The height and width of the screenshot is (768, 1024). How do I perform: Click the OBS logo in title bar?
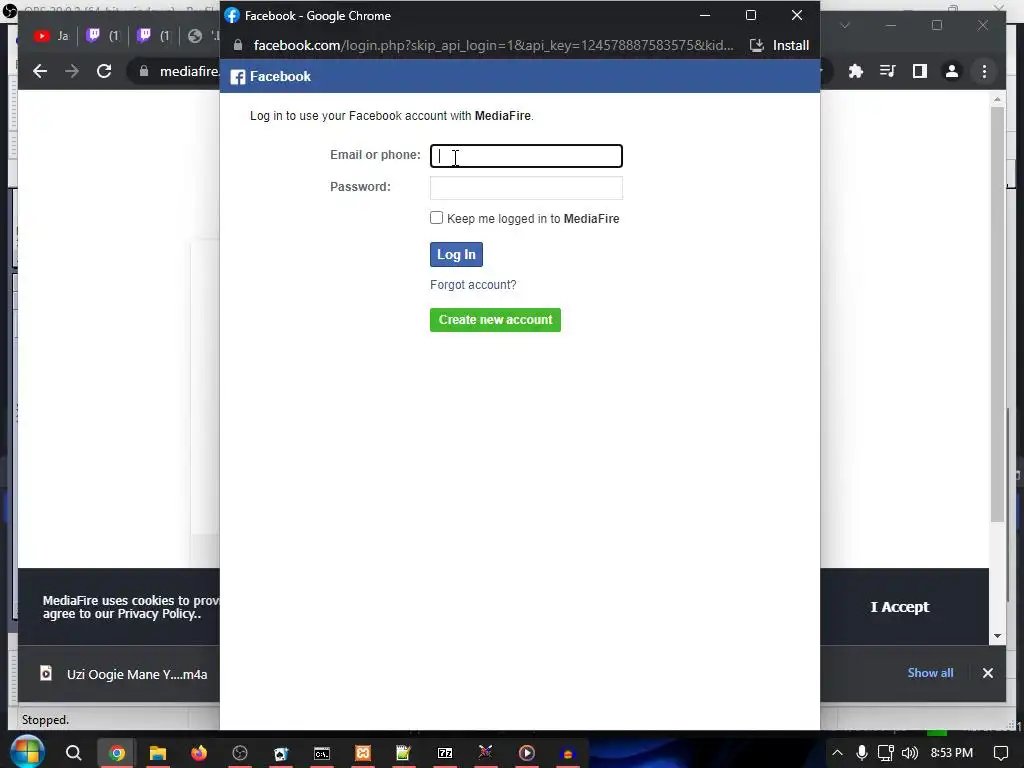pos(9,10)
